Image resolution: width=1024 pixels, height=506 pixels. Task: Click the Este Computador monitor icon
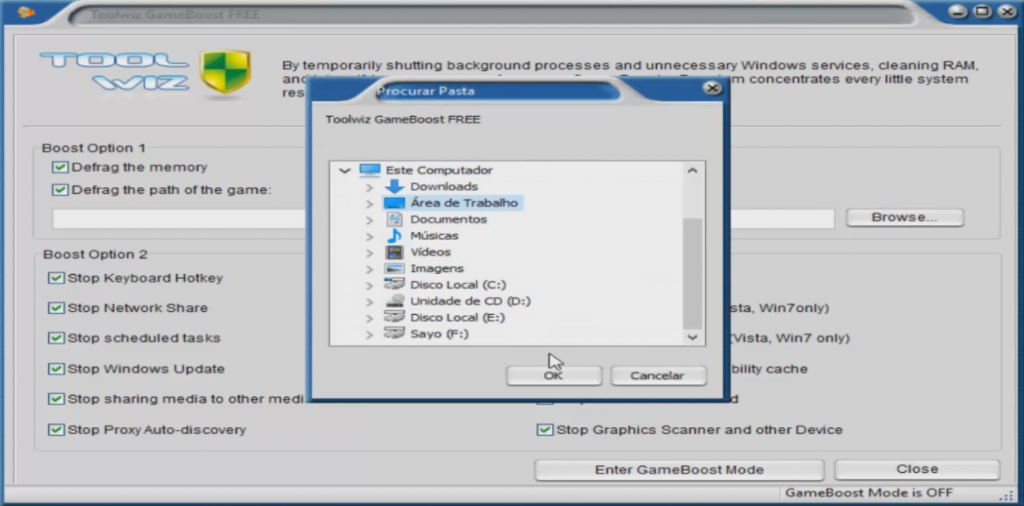[x=370, y=170]
